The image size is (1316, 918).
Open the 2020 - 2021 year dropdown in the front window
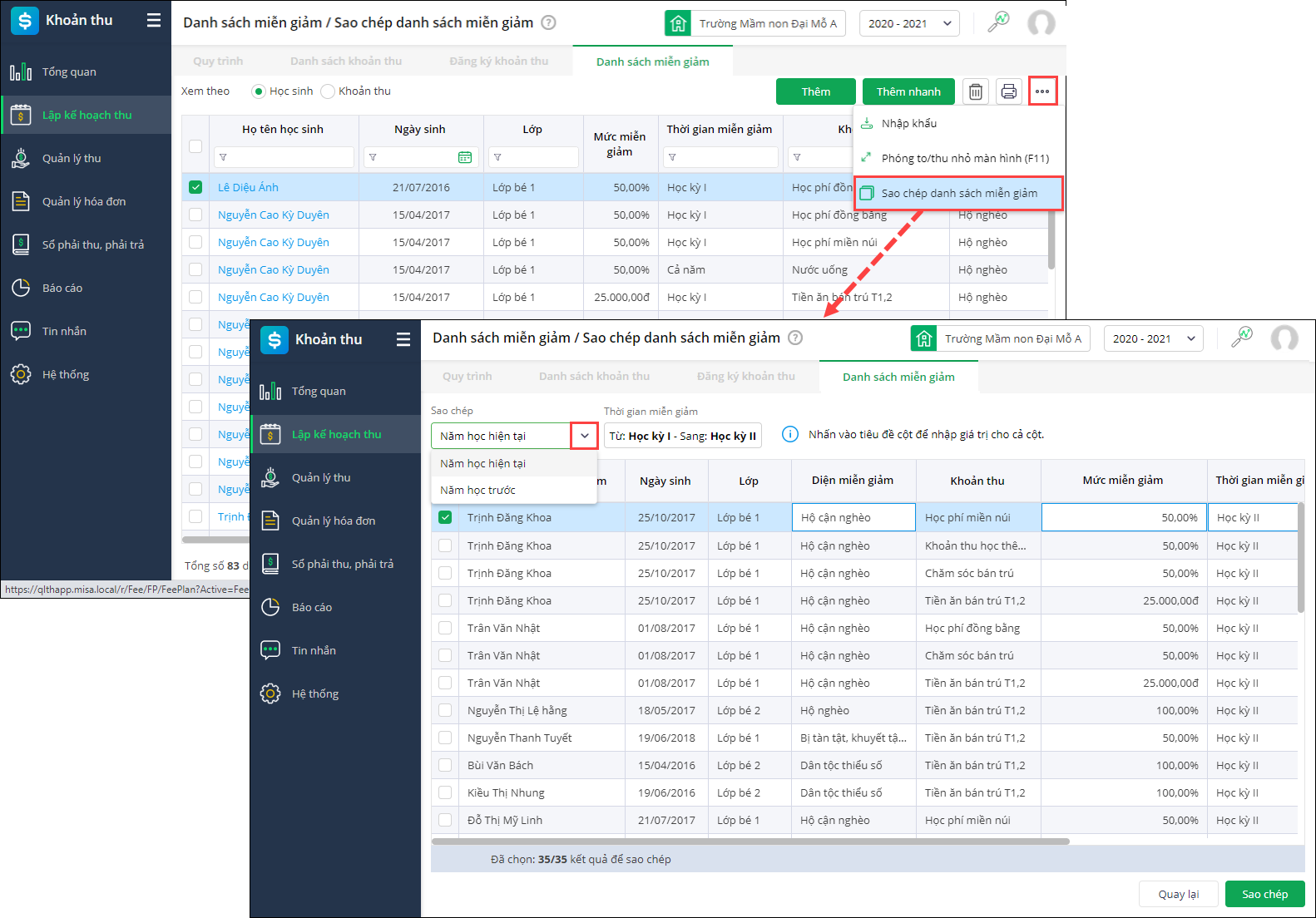[1154, 338]
